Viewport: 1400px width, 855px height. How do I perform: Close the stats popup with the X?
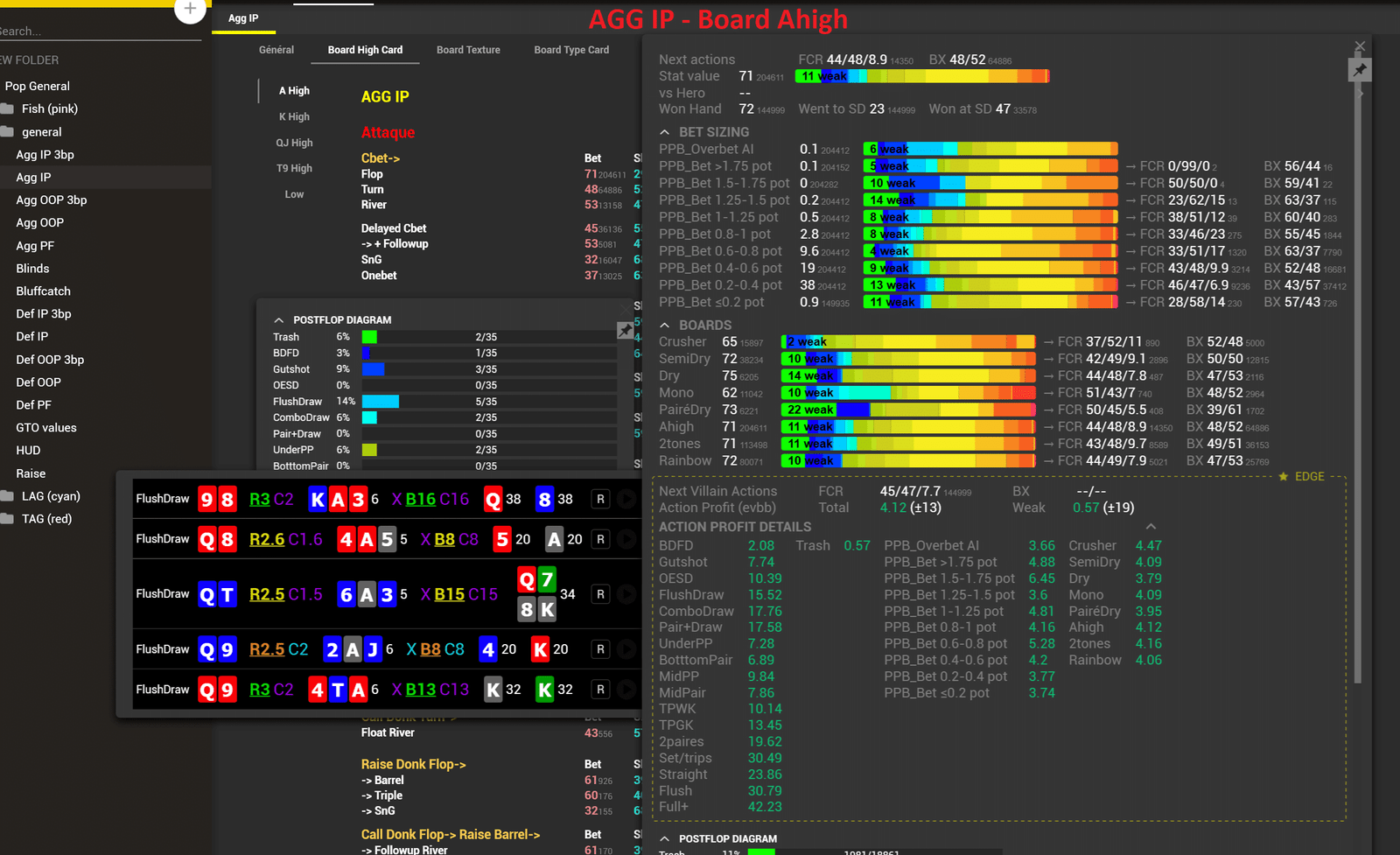pos(1360,46)
